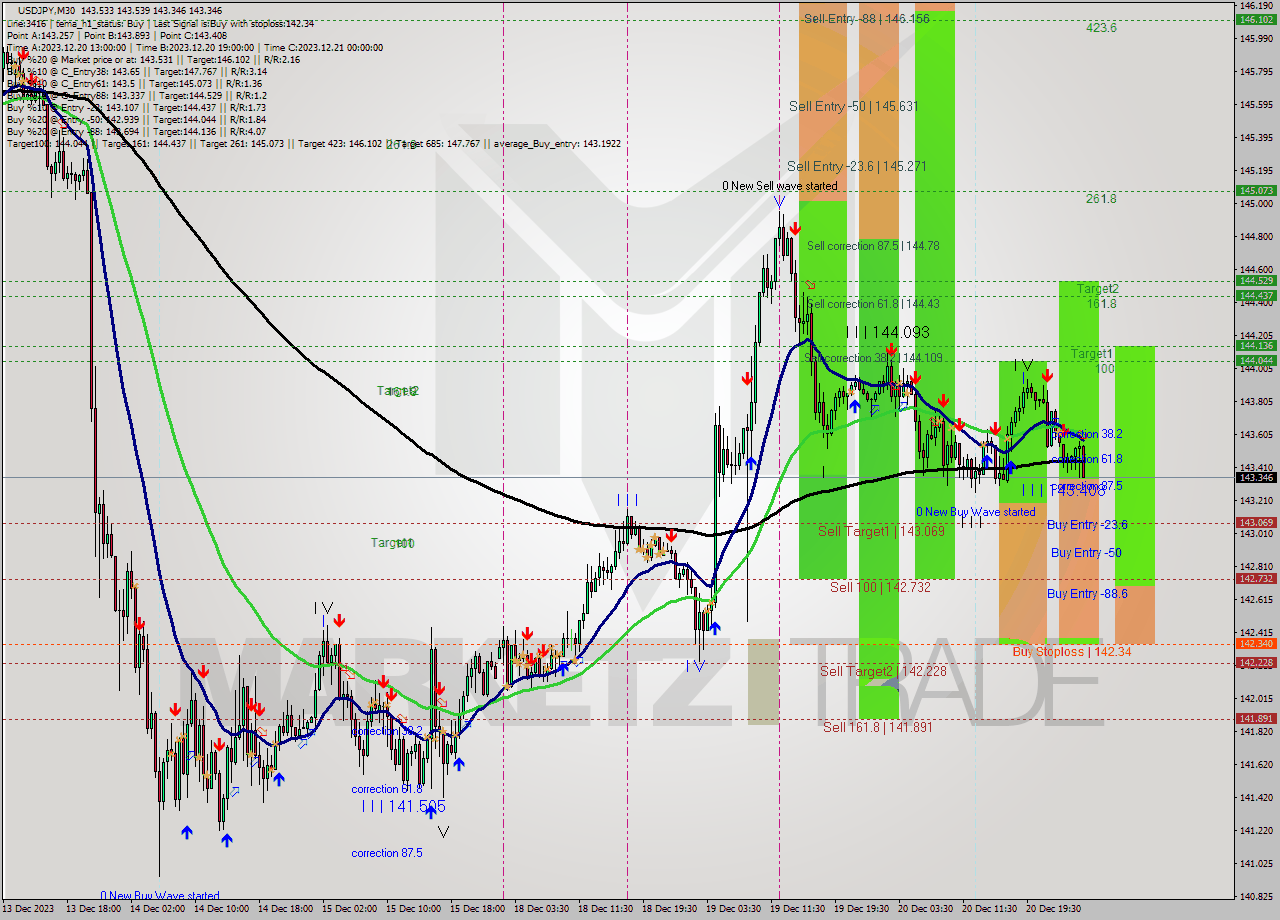Click the 'Sell Entry -50 | 145.631' label
This screenshot has height=920, width=1280.
pyautogui.click(x=853, y=106)
